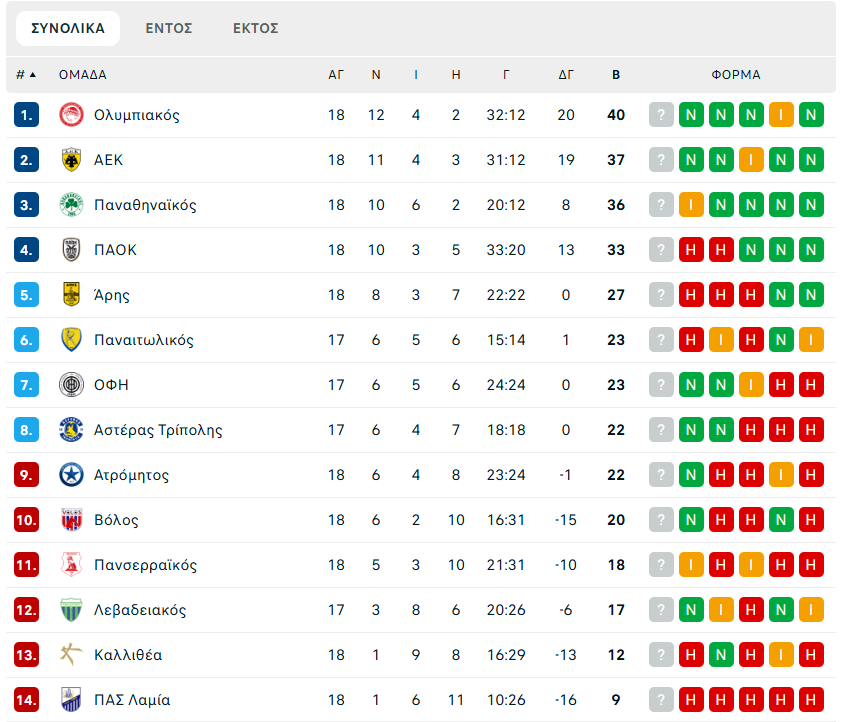Click the ΠΑΣ Λαμία crest icon
The height and width of the screenshot is (722, 843).
point(71,700)
